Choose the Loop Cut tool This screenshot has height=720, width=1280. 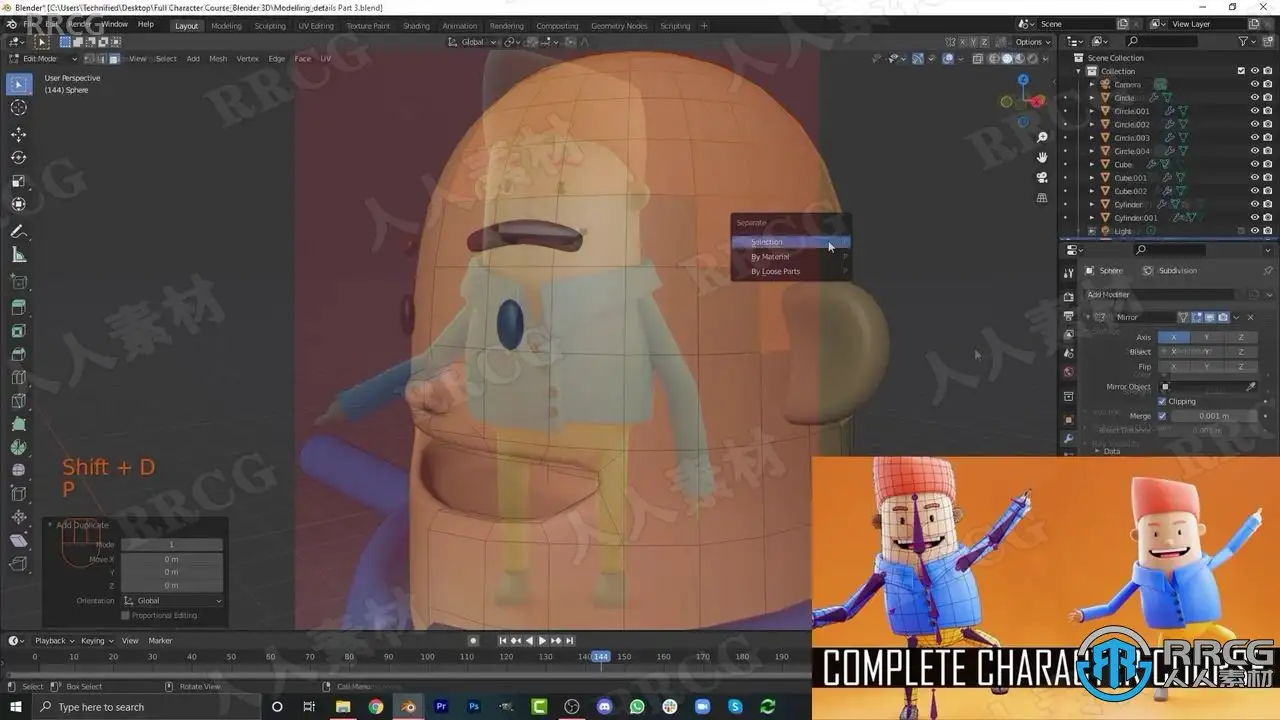[x=19, y=377]
